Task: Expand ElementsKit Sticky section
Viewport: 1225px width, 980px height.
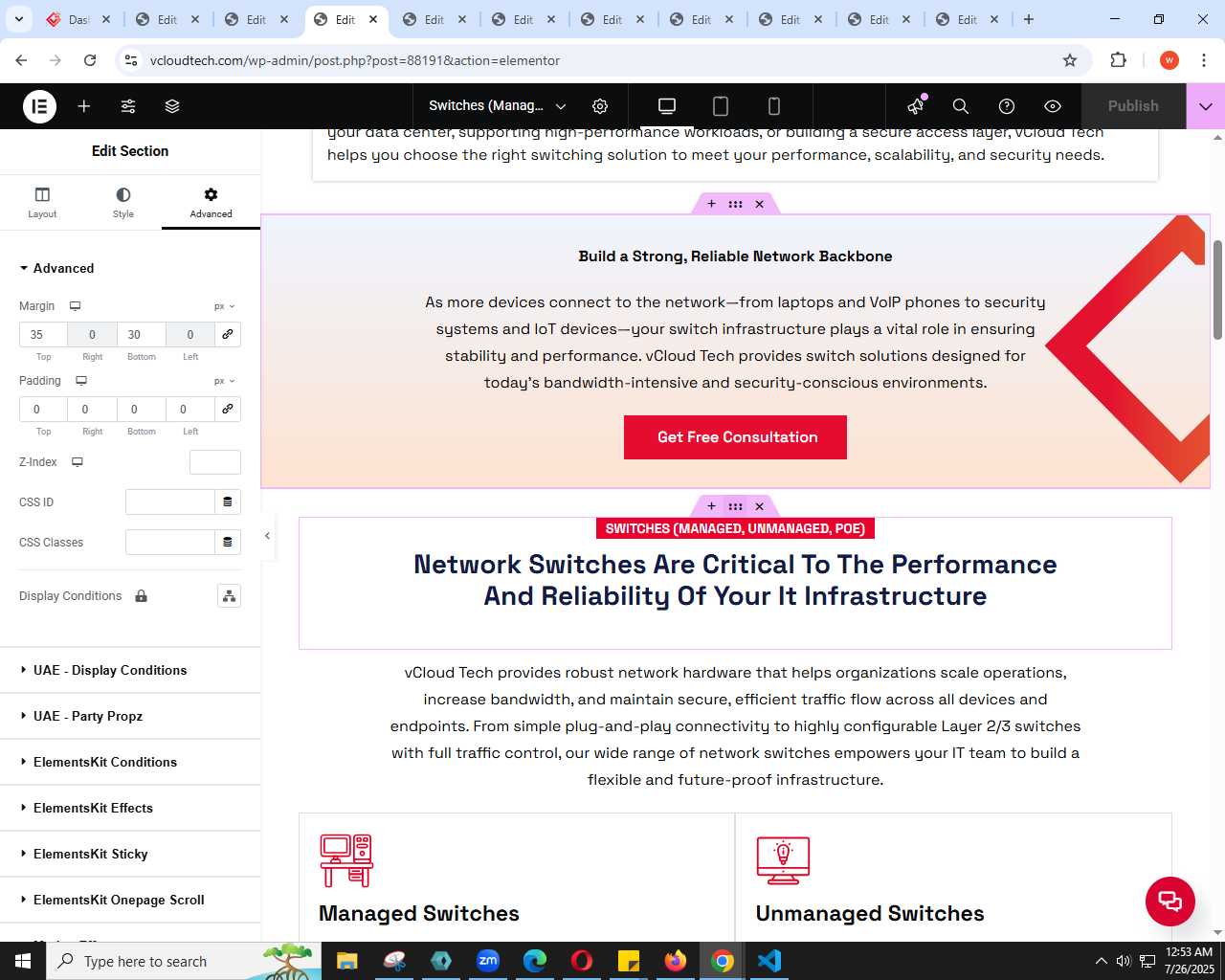Action: point(130,854)
